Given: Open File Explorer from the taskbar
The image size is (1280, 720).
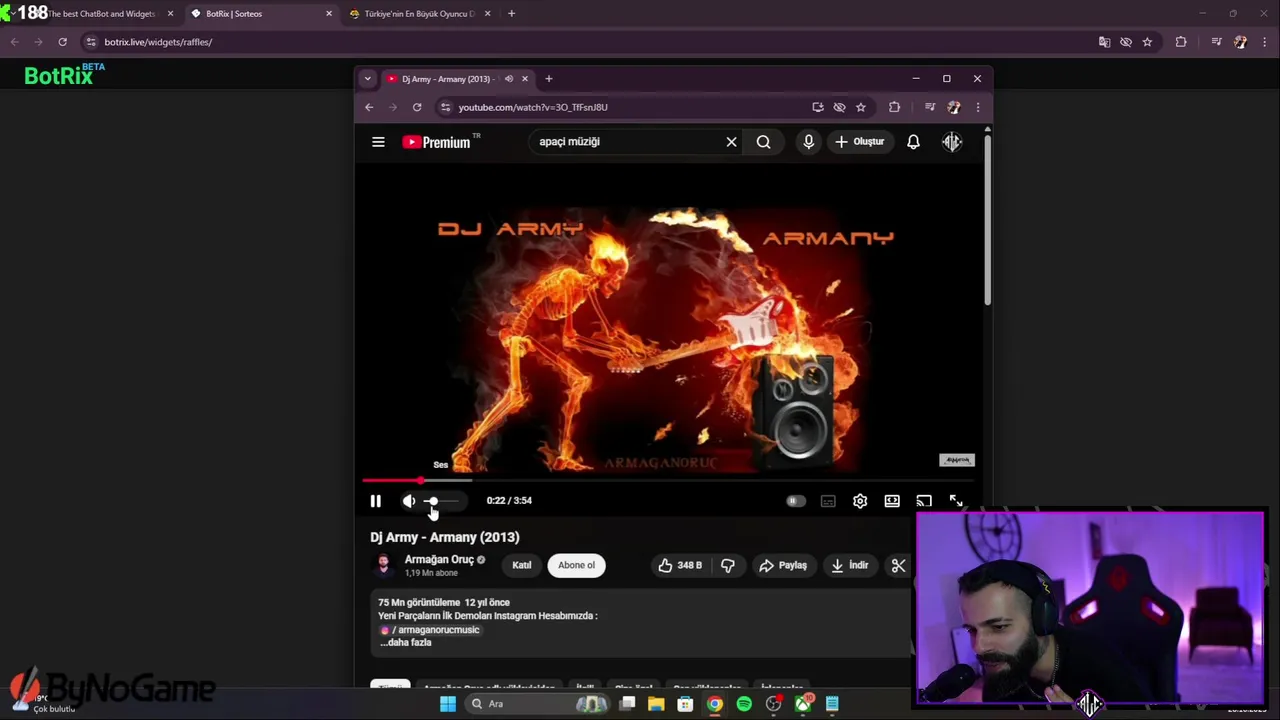Looking at the screenshot, I should 656,704.
